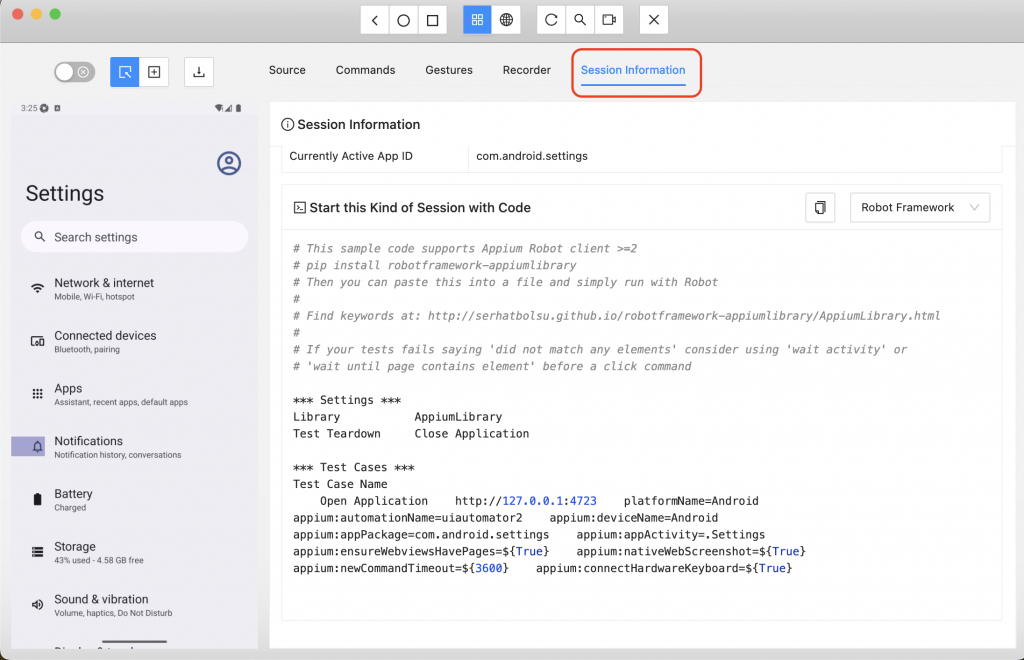Open the Storage entry
The height and width of the screenshot is (660, 1024).
click(135, 552)
